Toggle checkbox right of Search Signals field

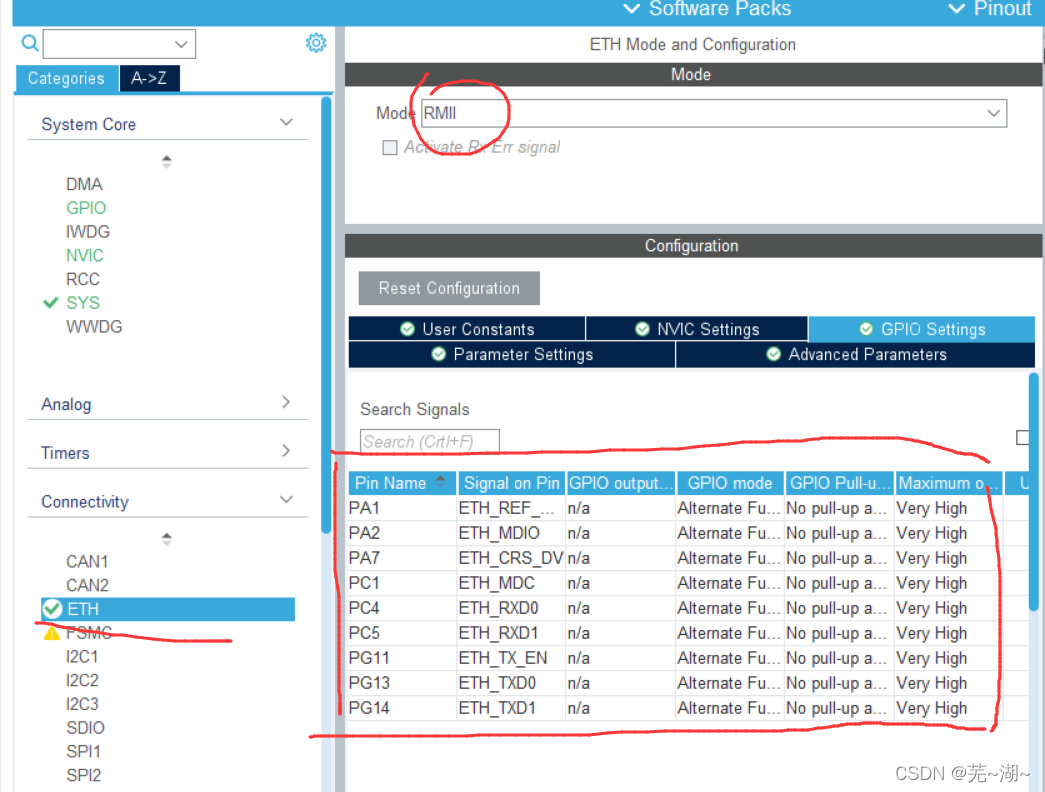(1022, 437)
